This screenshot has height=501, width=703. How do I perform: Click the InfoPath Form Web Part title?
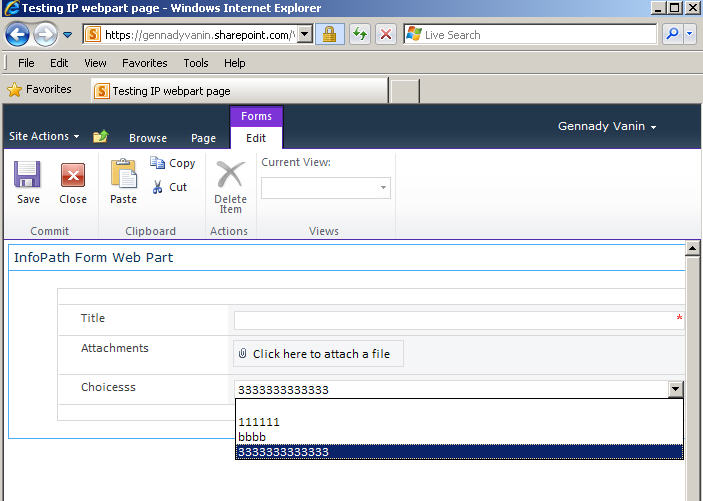93,257
